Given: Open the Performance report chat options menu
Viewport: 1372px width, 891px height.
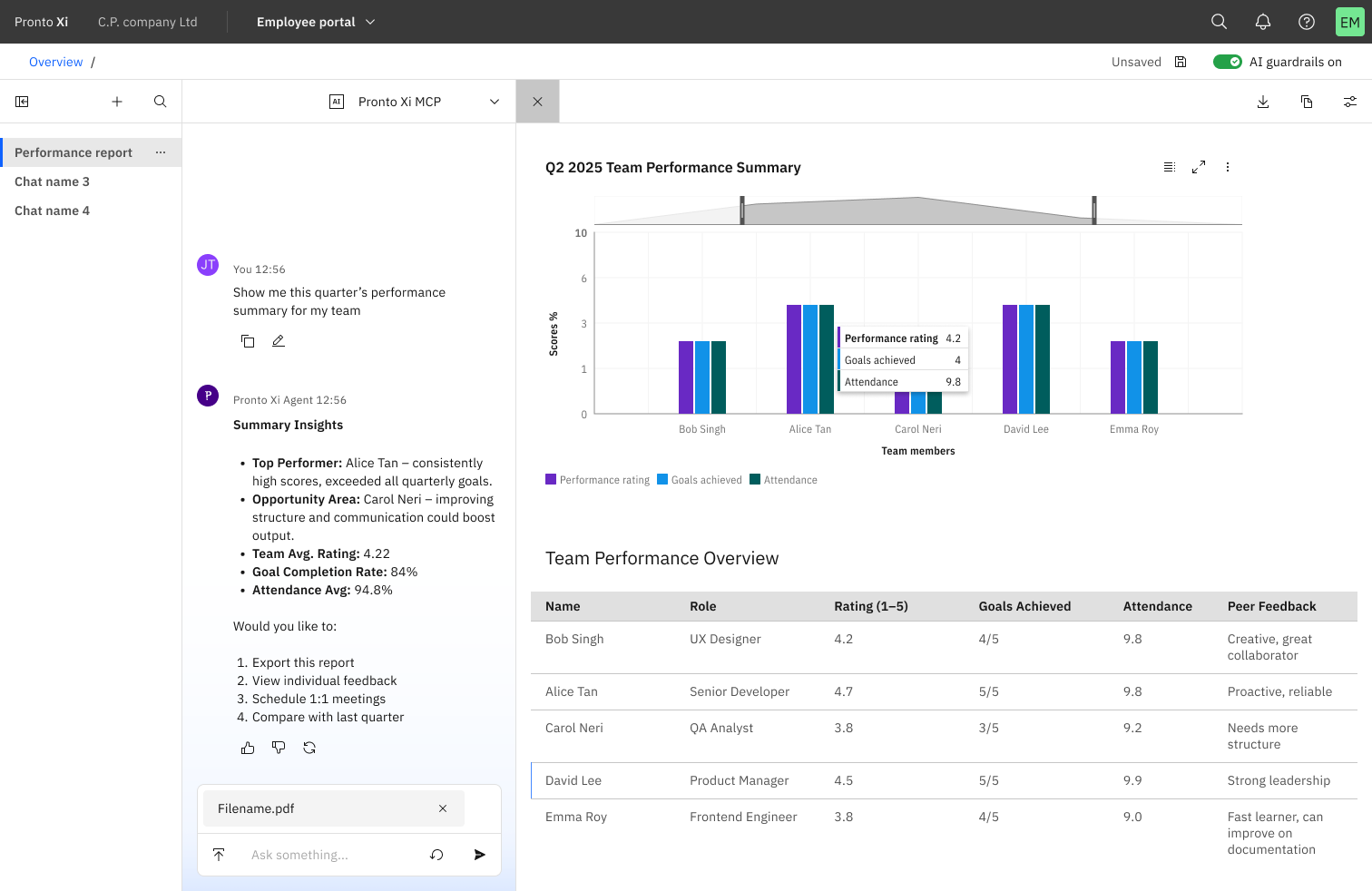Looking at the screenshot, I should (x=161, y=152).
